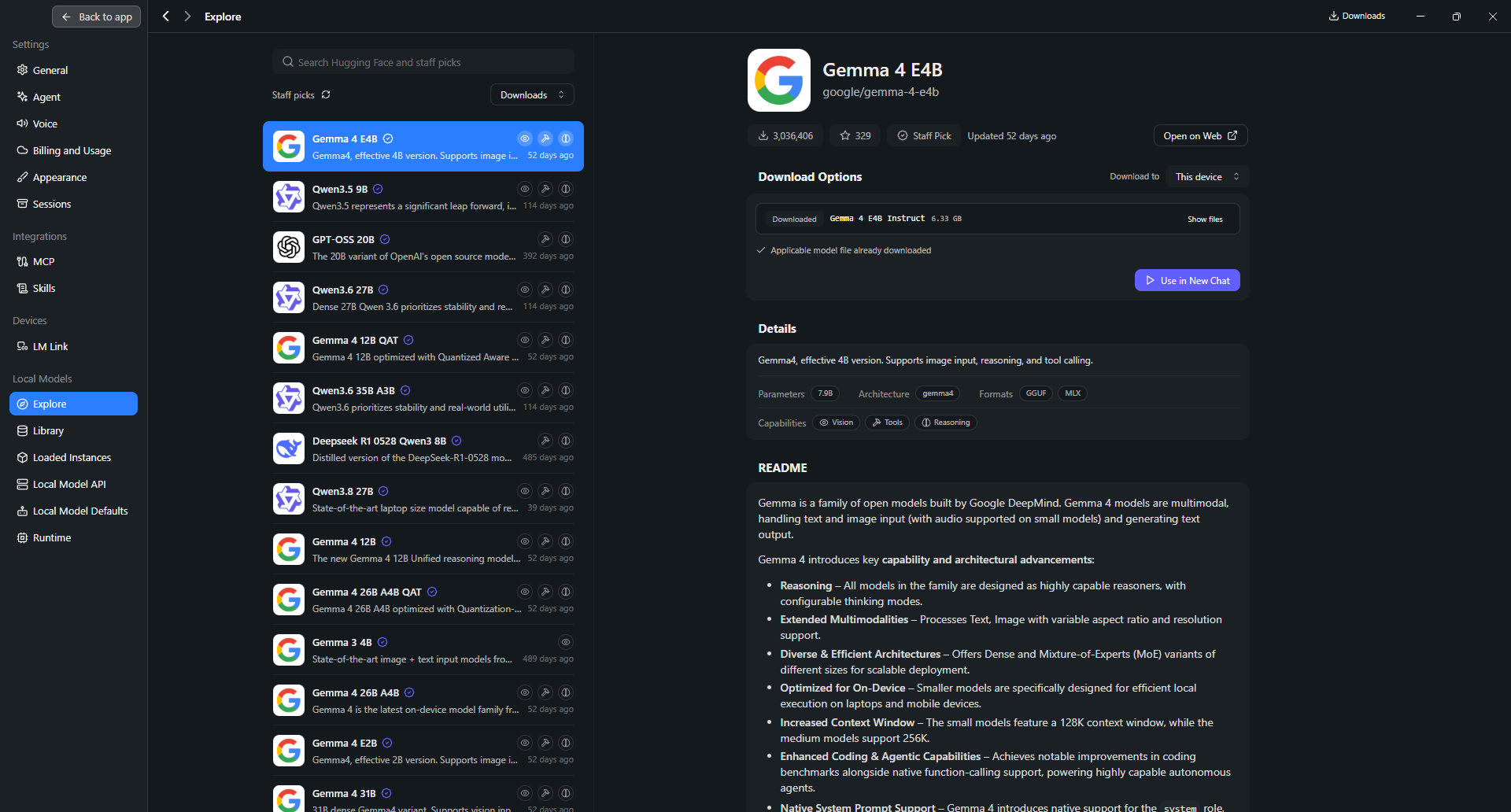Select the Qwen3.8 27B model row
The width and height of the screenshot is (1511, 812).
click(423, 499)
